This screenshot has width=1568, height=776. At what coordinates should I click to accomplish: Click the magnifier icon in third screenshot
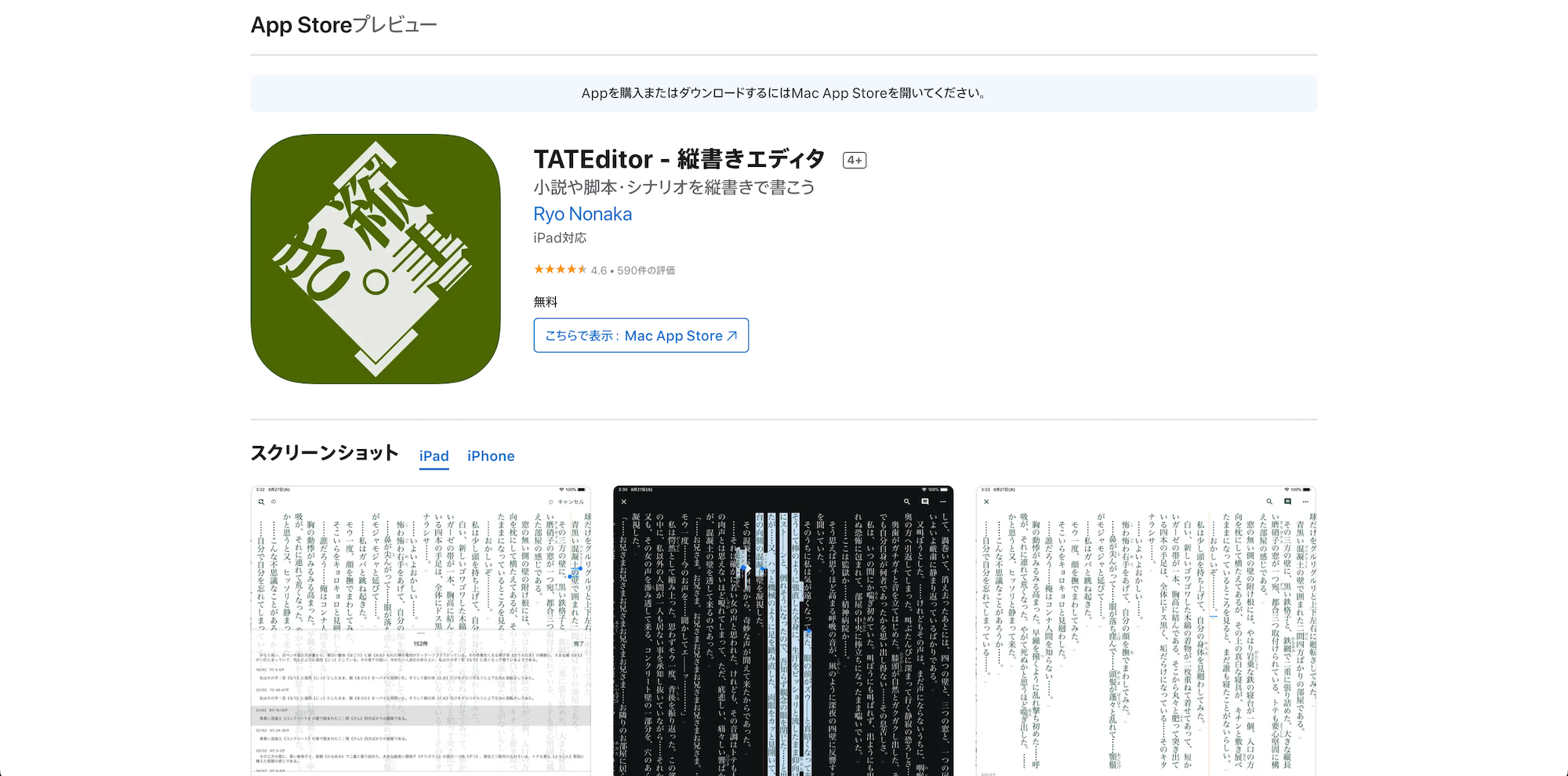click(x=1269, y=502)
